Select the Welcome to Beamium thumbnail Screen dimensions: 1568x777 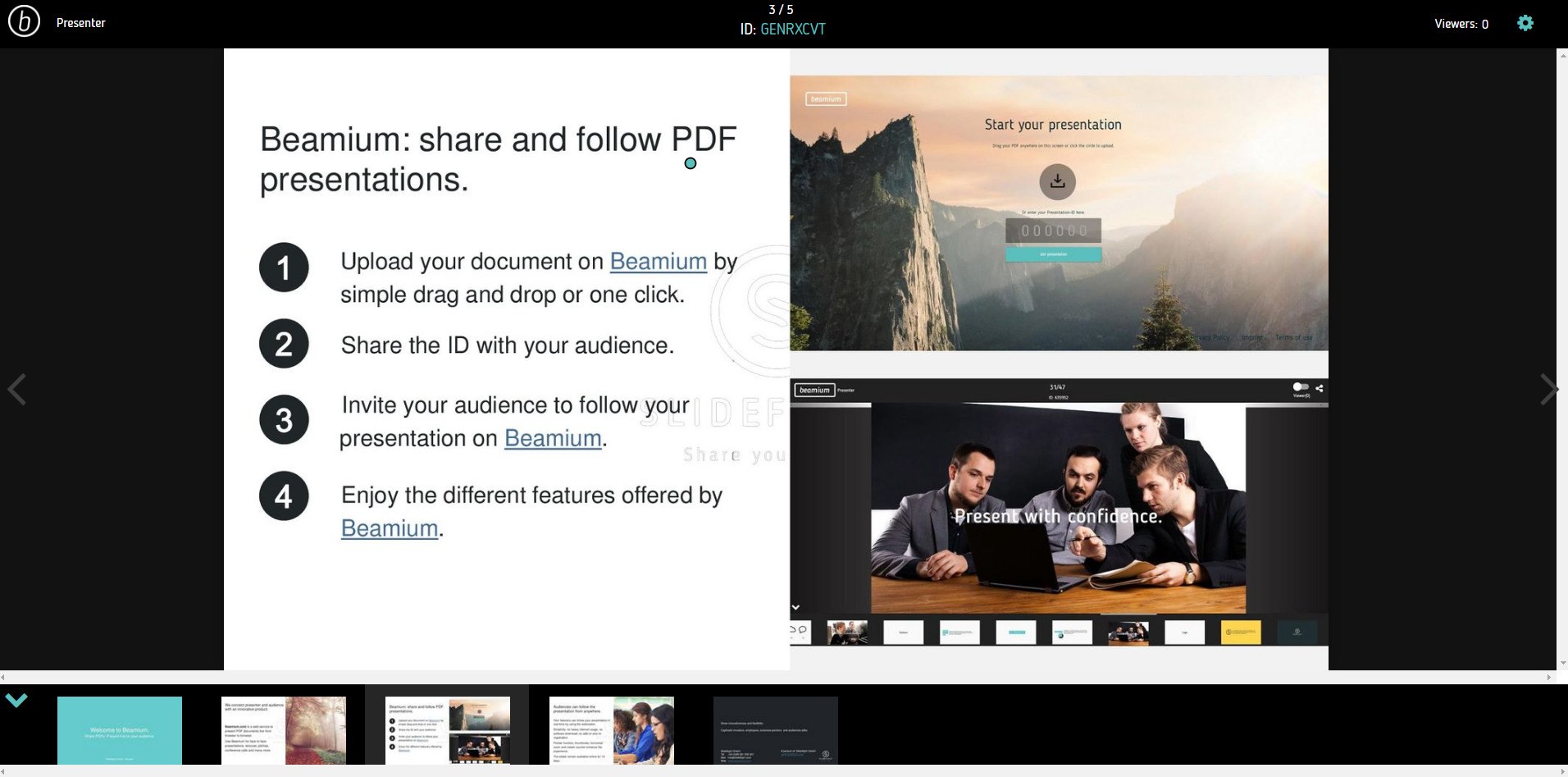coord(120,730)
